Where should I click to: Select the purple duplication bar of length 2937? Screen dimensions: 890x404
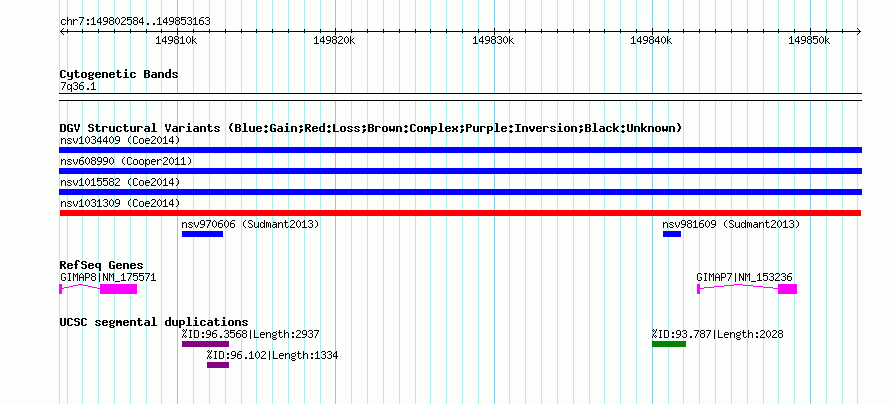click(205, 344)
